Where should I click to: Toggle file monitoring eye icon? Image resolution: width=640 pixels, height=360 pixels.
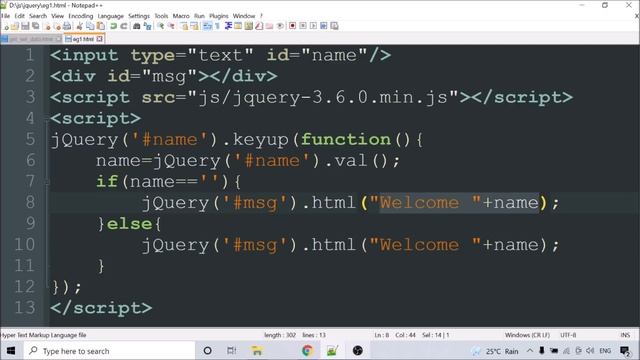coord(280,26)
